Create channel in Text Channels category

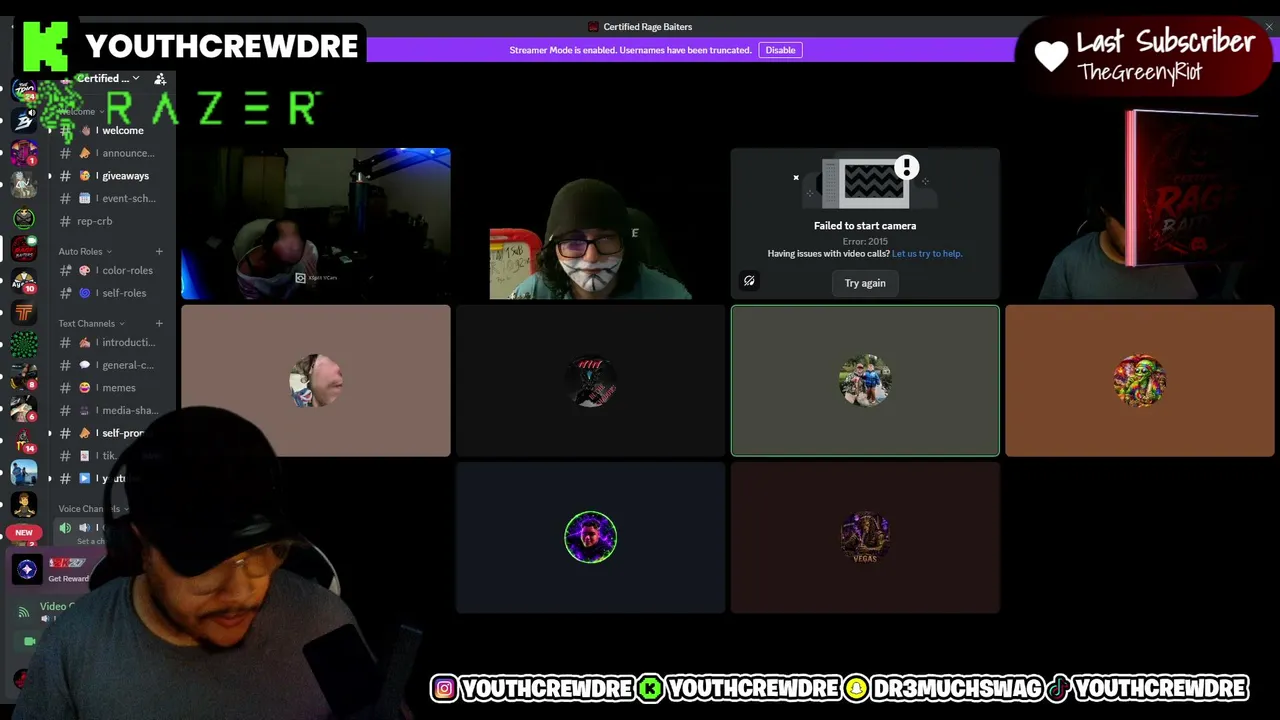[x=159, y=324]
